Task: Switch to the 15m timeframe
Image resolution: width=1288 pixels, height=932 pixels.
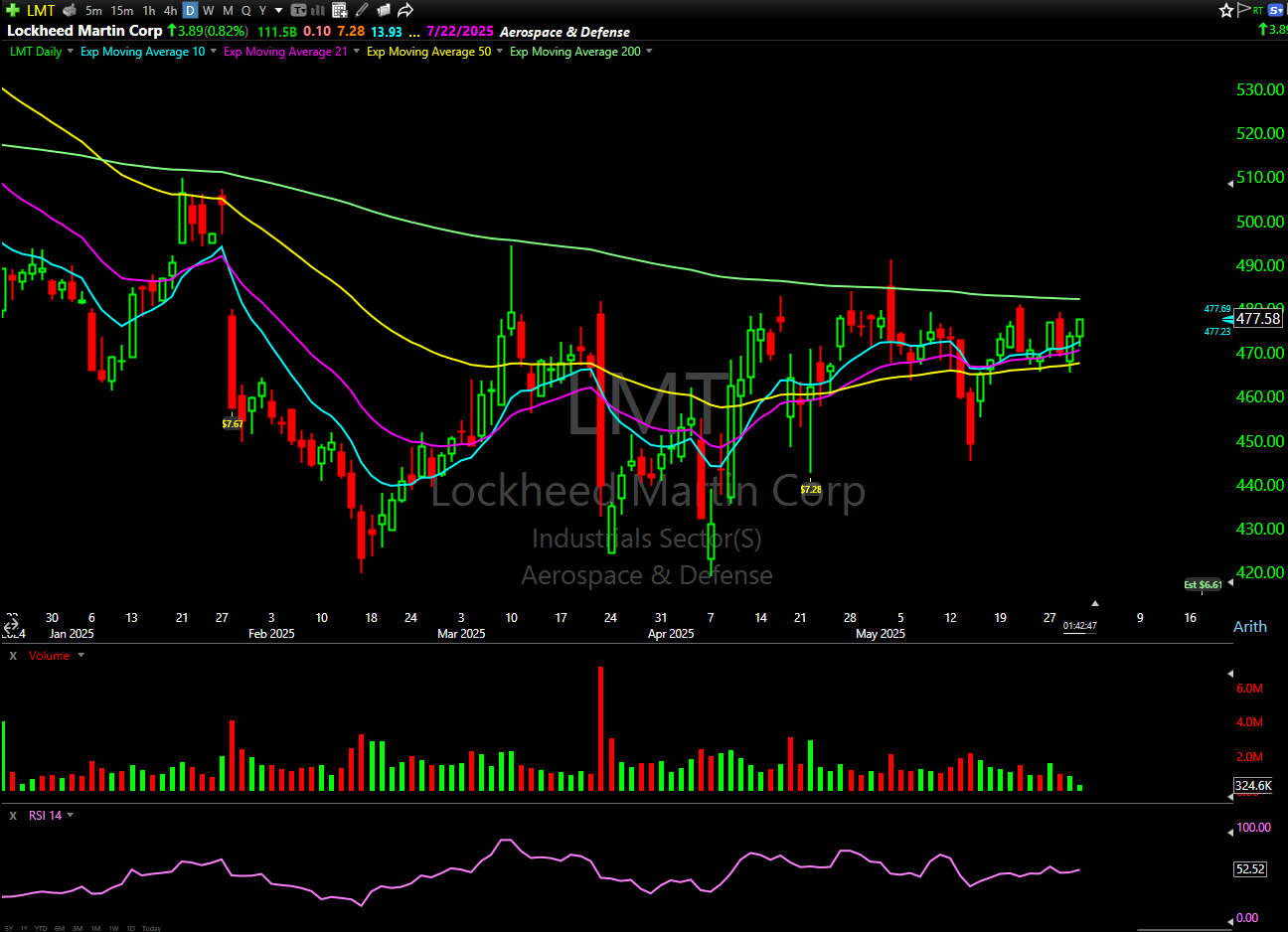Action: (122, 11)
